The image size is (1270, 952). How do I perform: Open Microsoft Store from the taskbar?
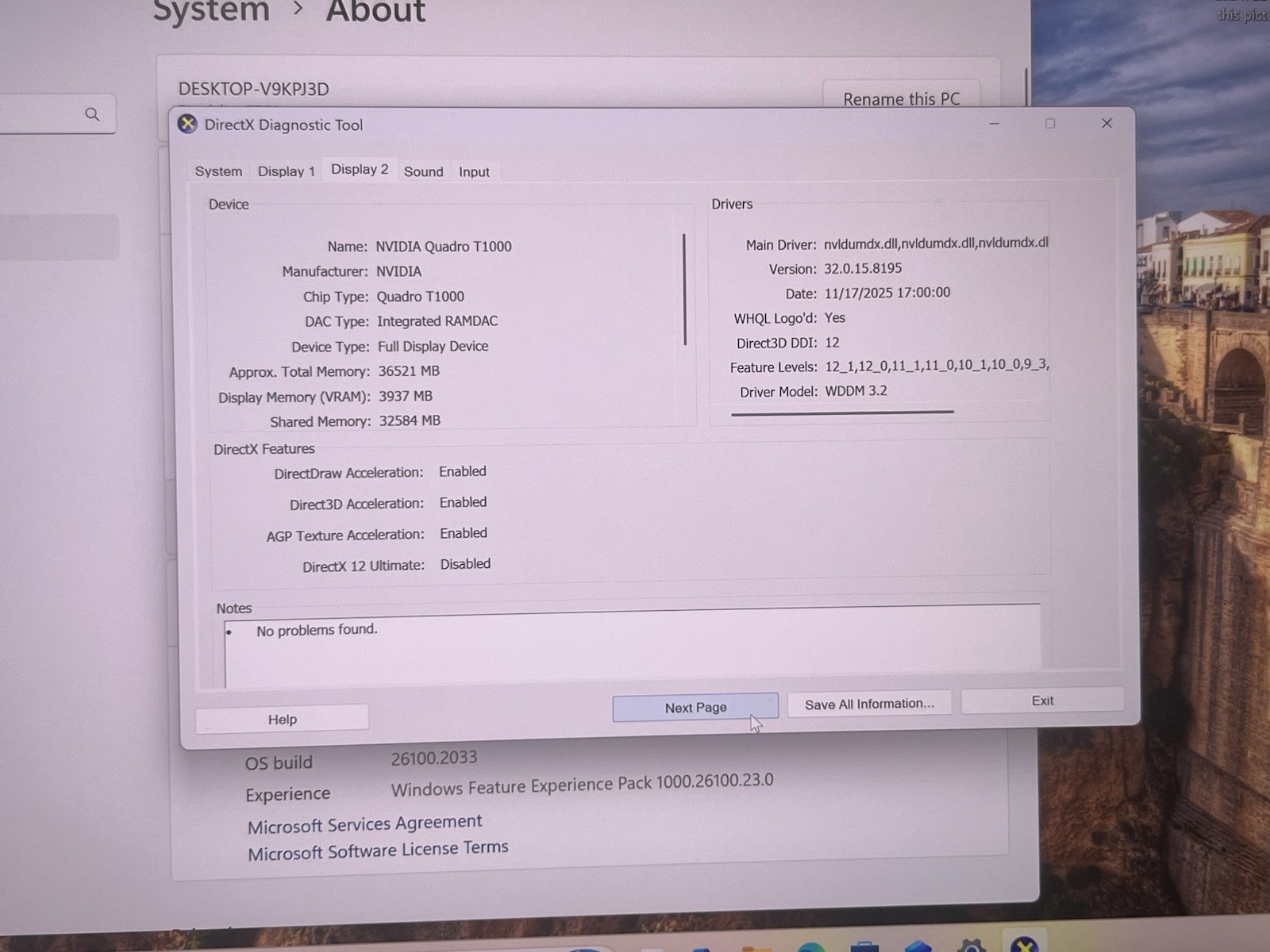point(864,947)
